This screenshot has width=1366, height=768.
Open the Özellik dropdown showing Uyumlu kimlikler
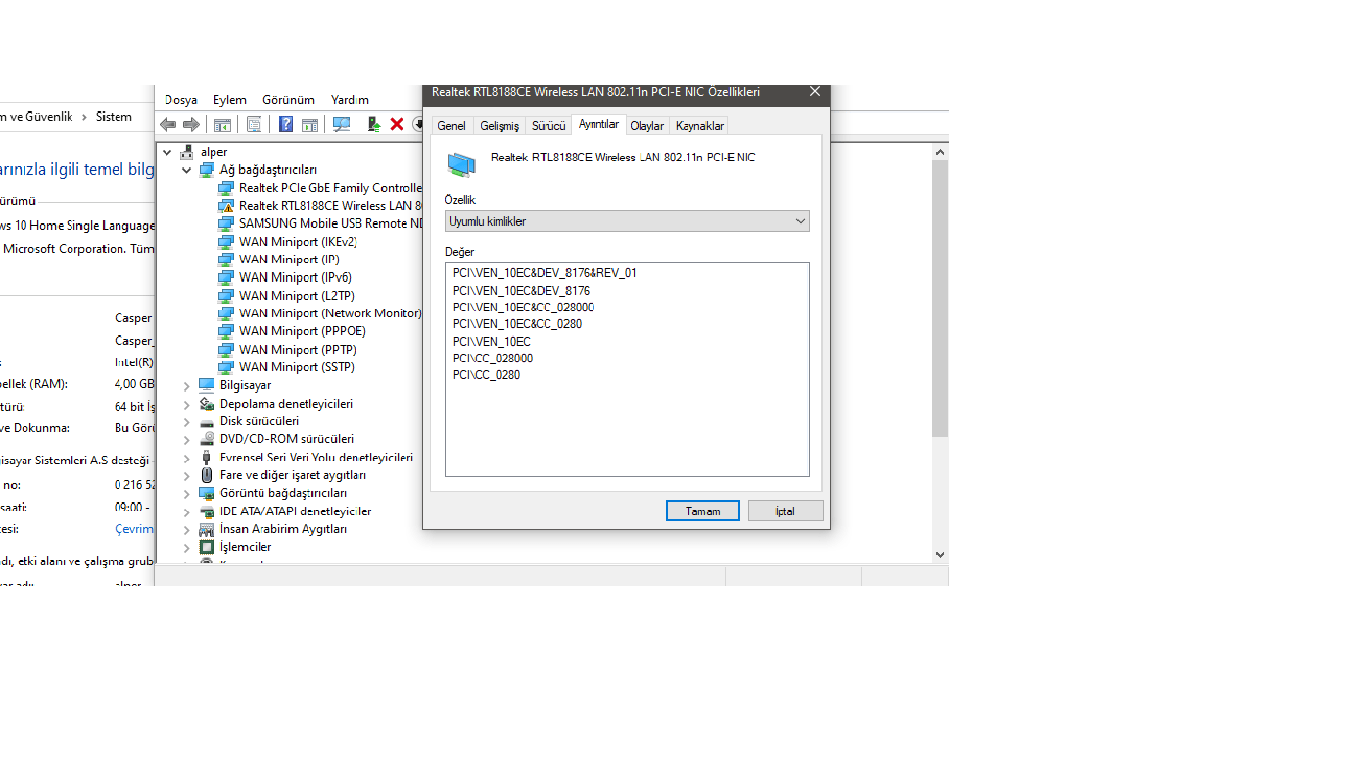(627, 221)
